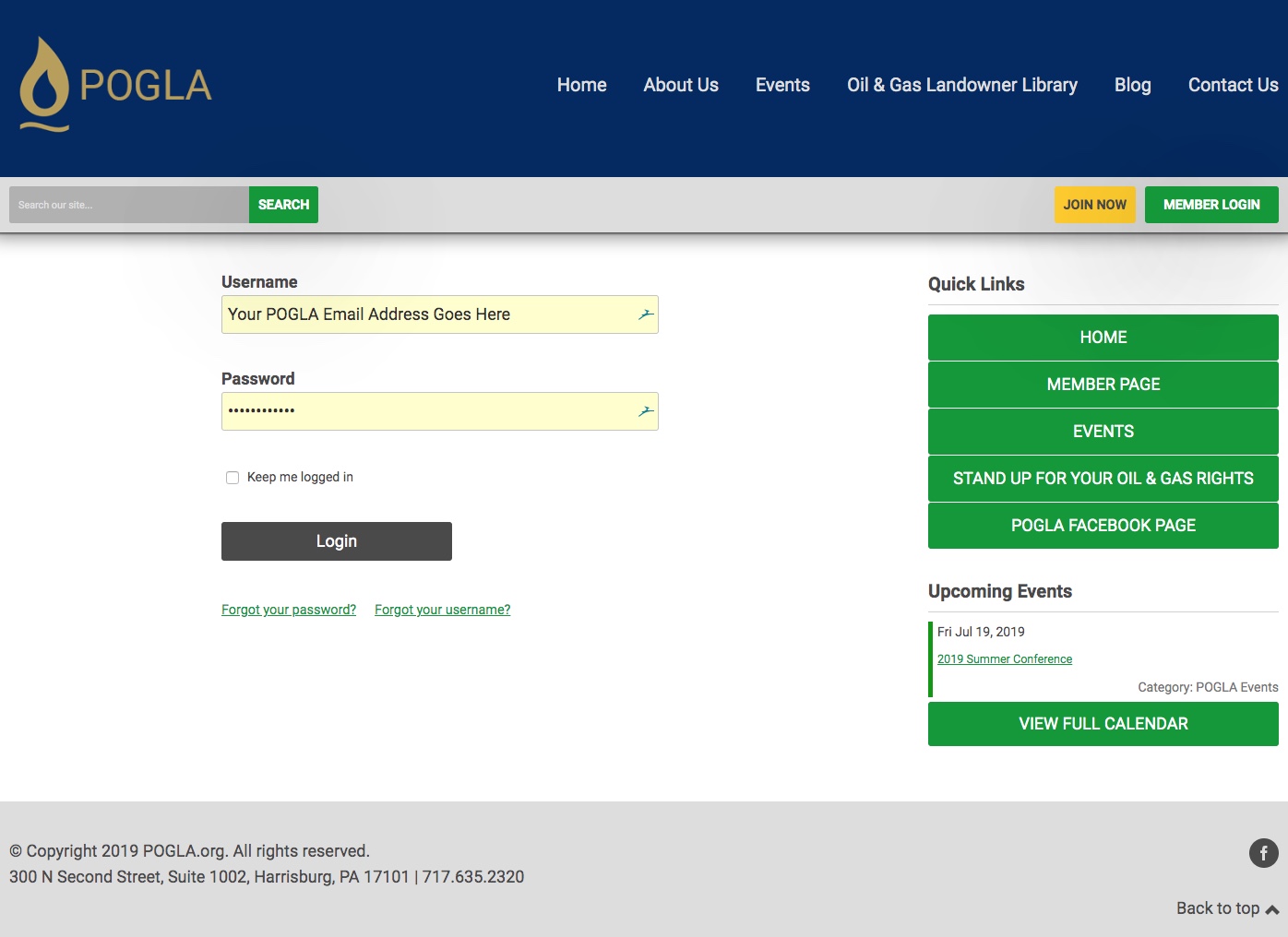Submit the form with the Login button
1288x937 pixels.
(337, 541)
